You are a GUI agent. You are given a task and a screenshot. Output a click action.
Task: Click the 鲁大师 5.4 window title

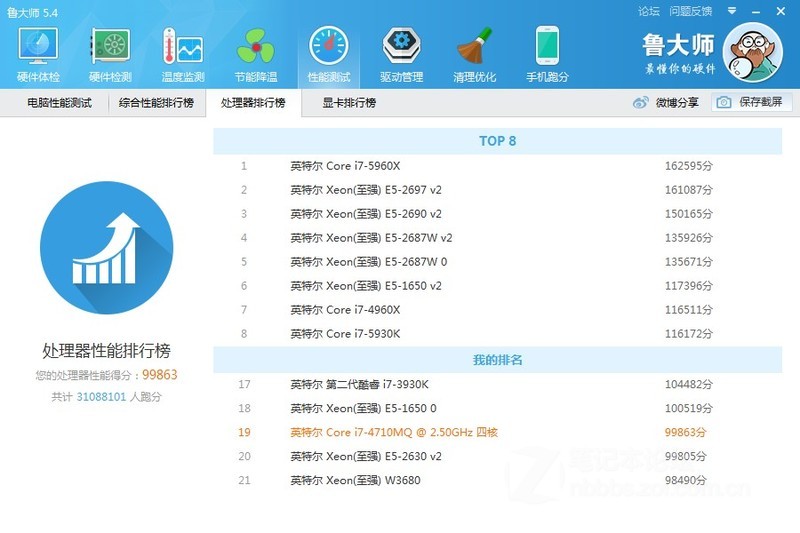click(x=32, y=12)
